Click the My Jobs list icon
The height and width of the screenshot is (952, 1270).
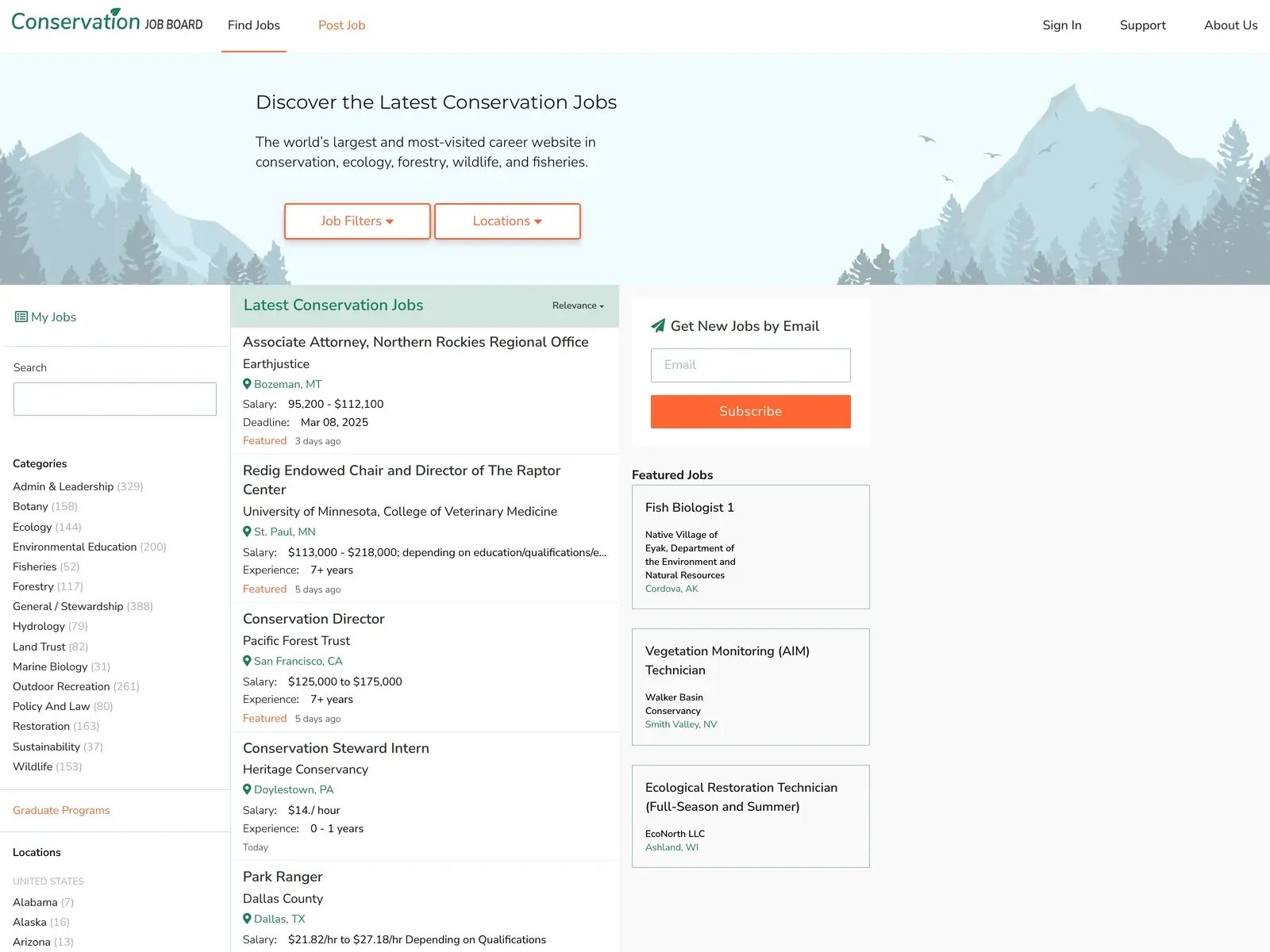[x=21, y=317]
